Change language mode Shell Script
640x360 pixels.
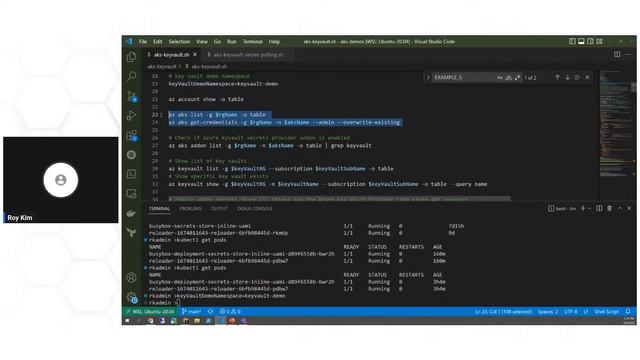pyautogui.click(x=607, y=311)
